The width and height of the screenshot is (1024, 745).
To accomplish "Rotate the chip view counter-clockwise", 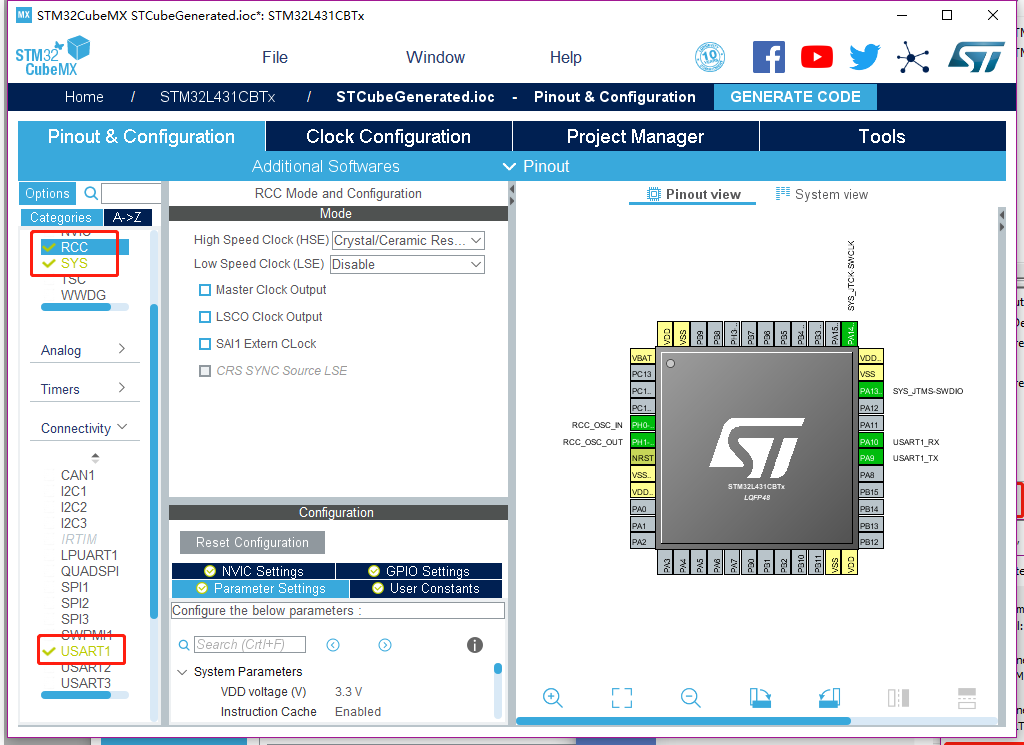I will (828, 697).
